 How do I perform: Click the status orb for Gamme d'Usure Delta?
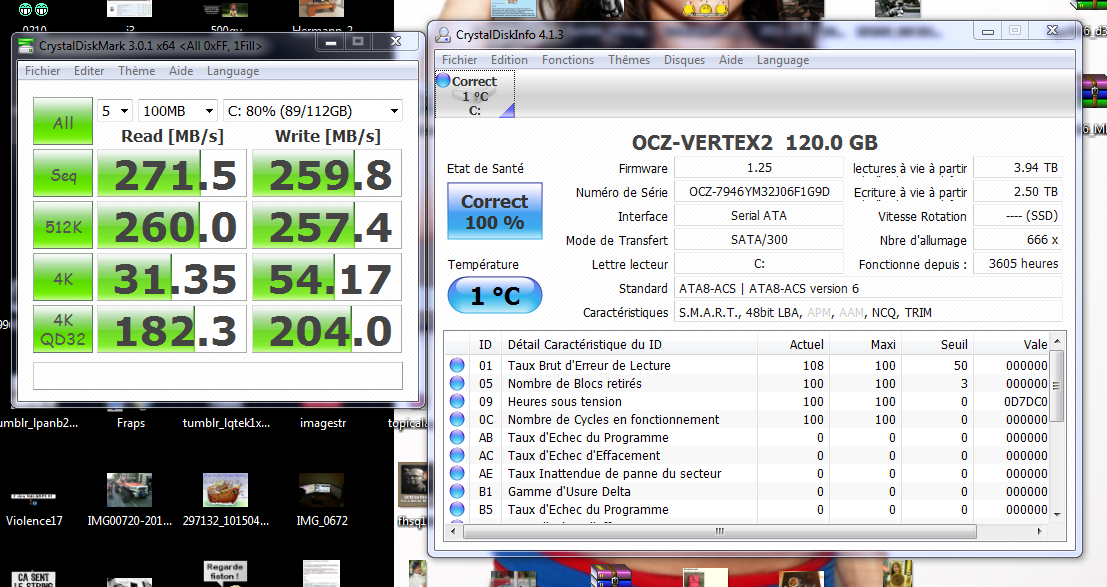457,492
